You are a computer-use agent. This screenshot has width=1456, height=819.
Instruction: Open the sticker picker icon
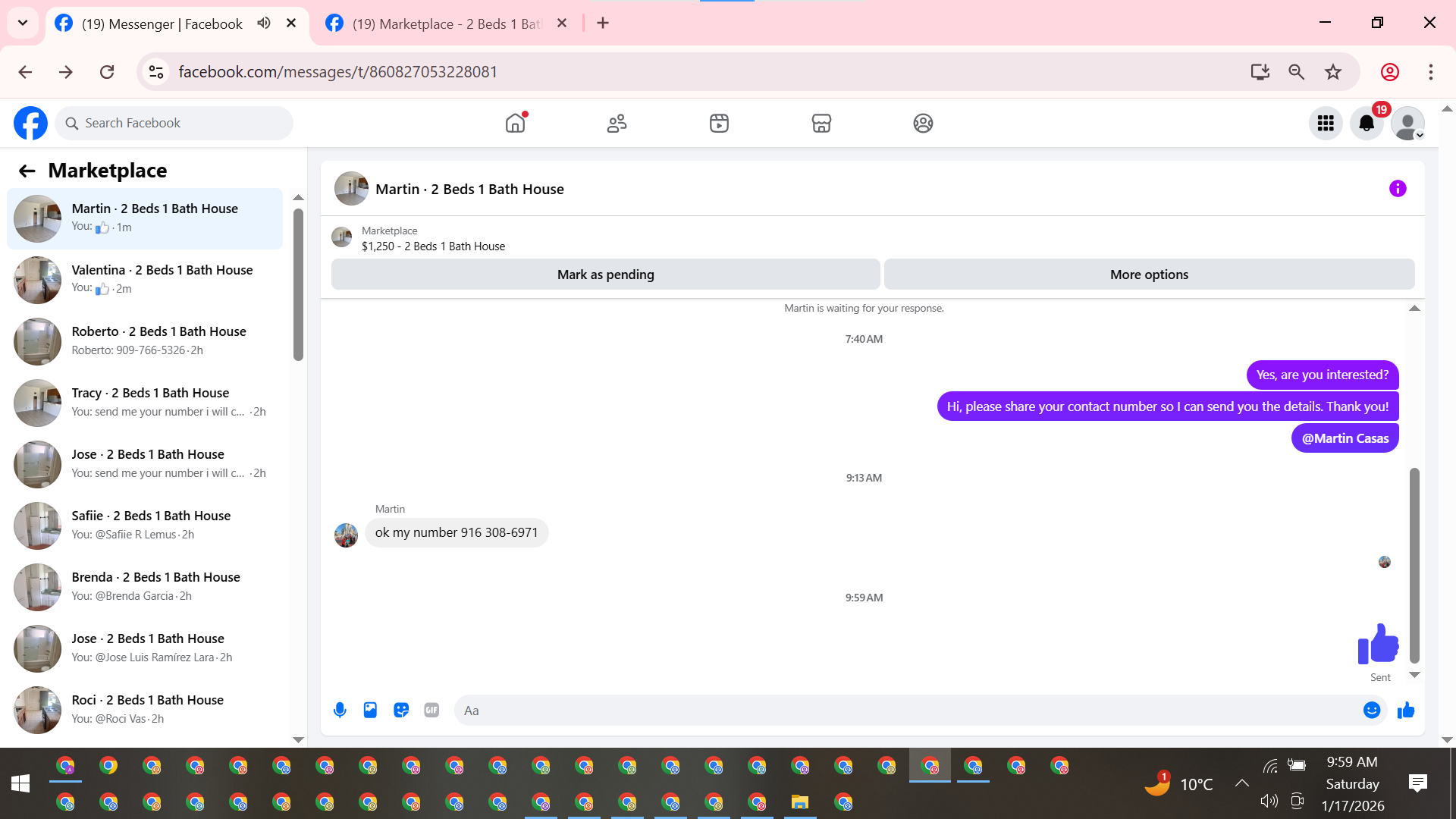point(401,711)
